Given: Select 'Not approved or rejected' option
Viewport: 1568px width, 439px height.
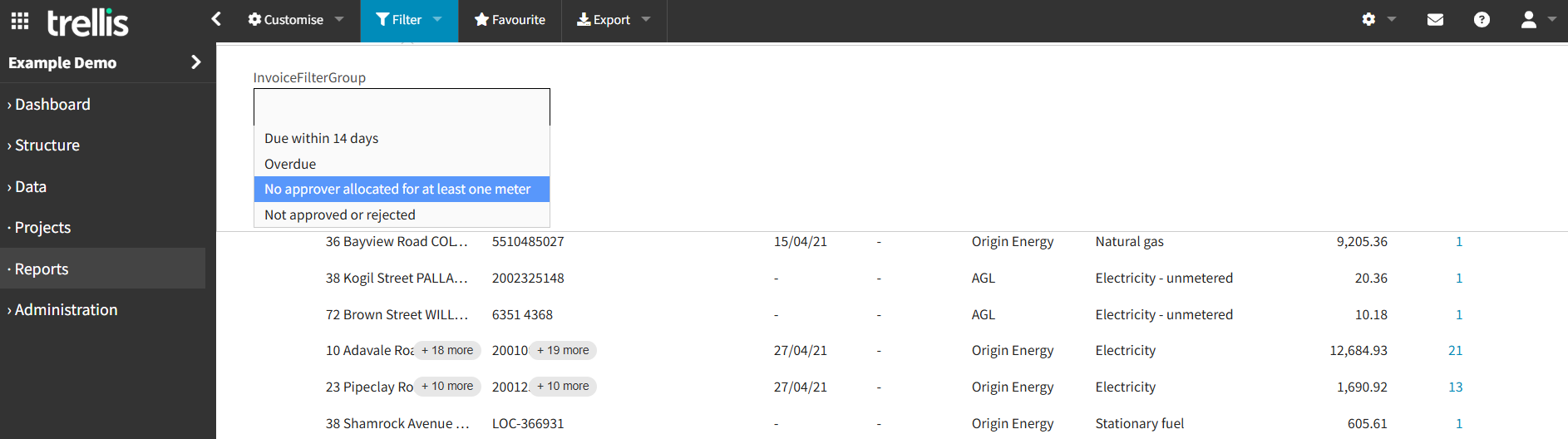Looking at the screenshot, I should (x=340, y=215).
